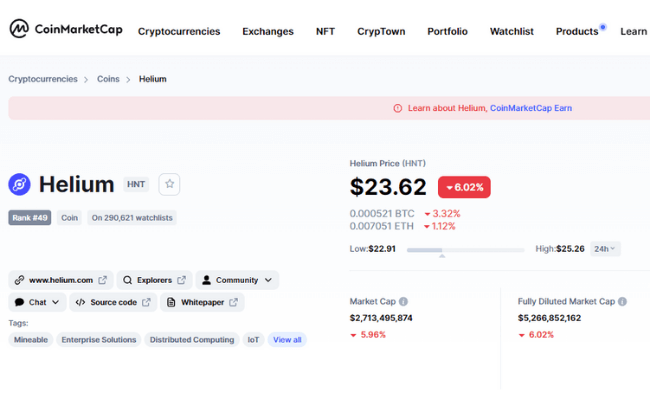Click the HNT ticker badge
The width and height of the screenshot is (650, 400).
point(136,184)
